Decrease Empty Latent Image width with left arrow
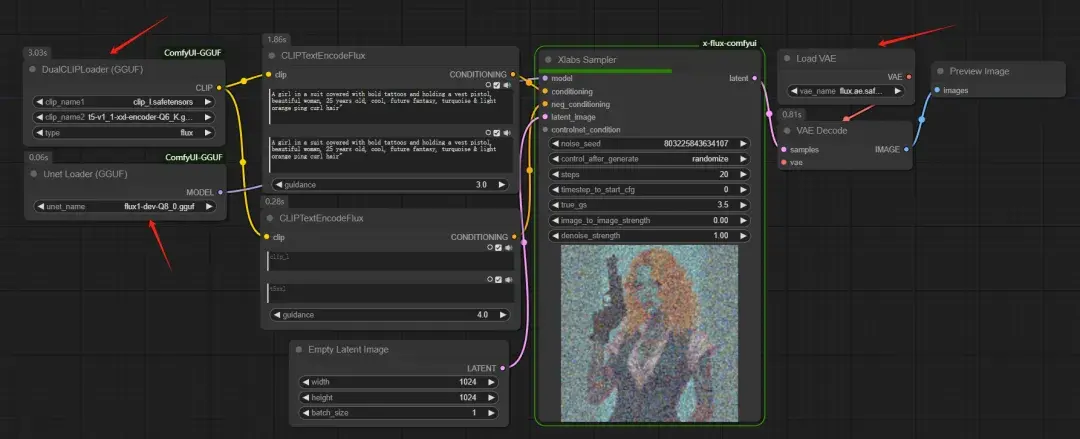Screen dimensions: 1080x439 point(304,381)
